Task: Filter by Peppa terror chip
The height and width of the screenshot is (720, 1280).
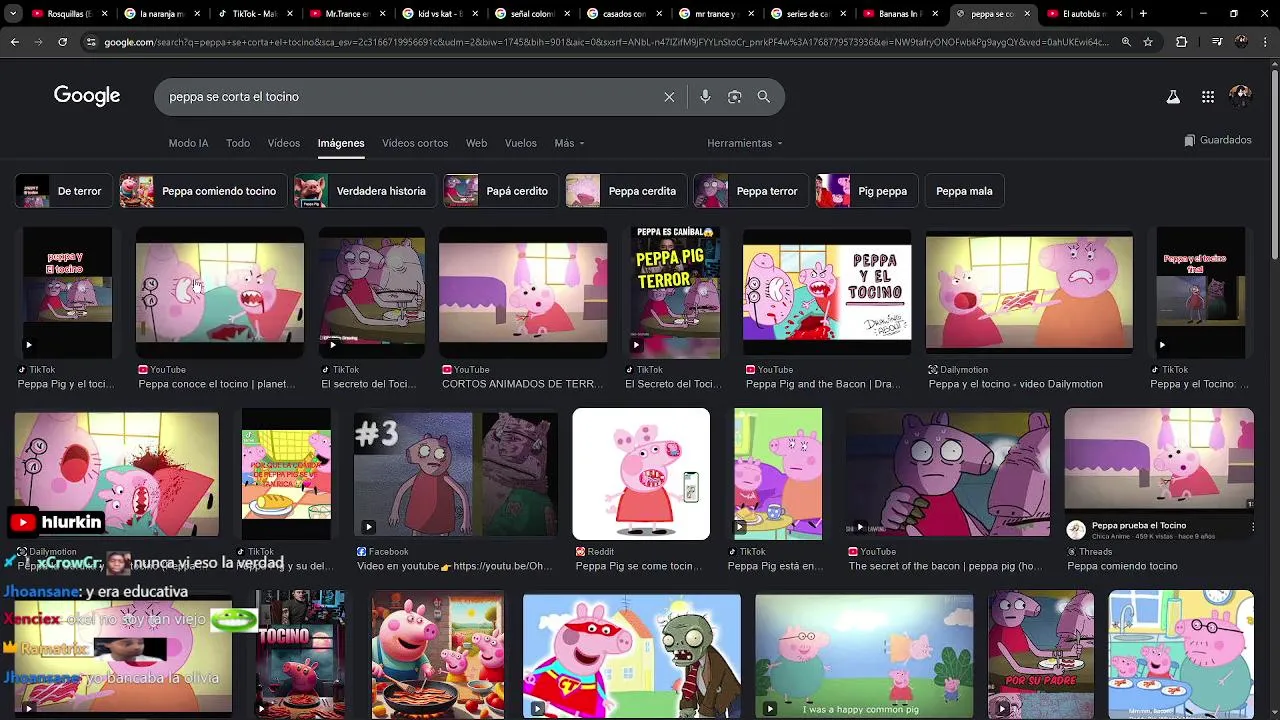Action: [751, 191]
